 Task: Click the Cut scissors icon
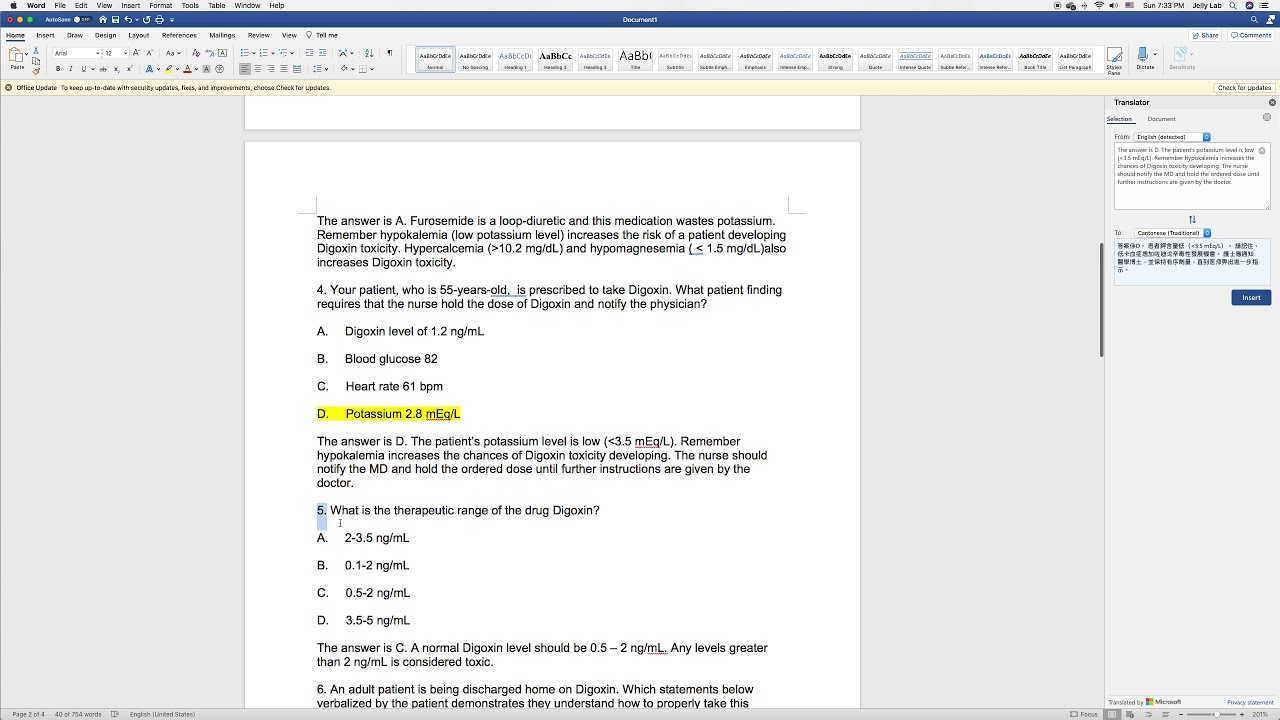(x=36, y=50)
